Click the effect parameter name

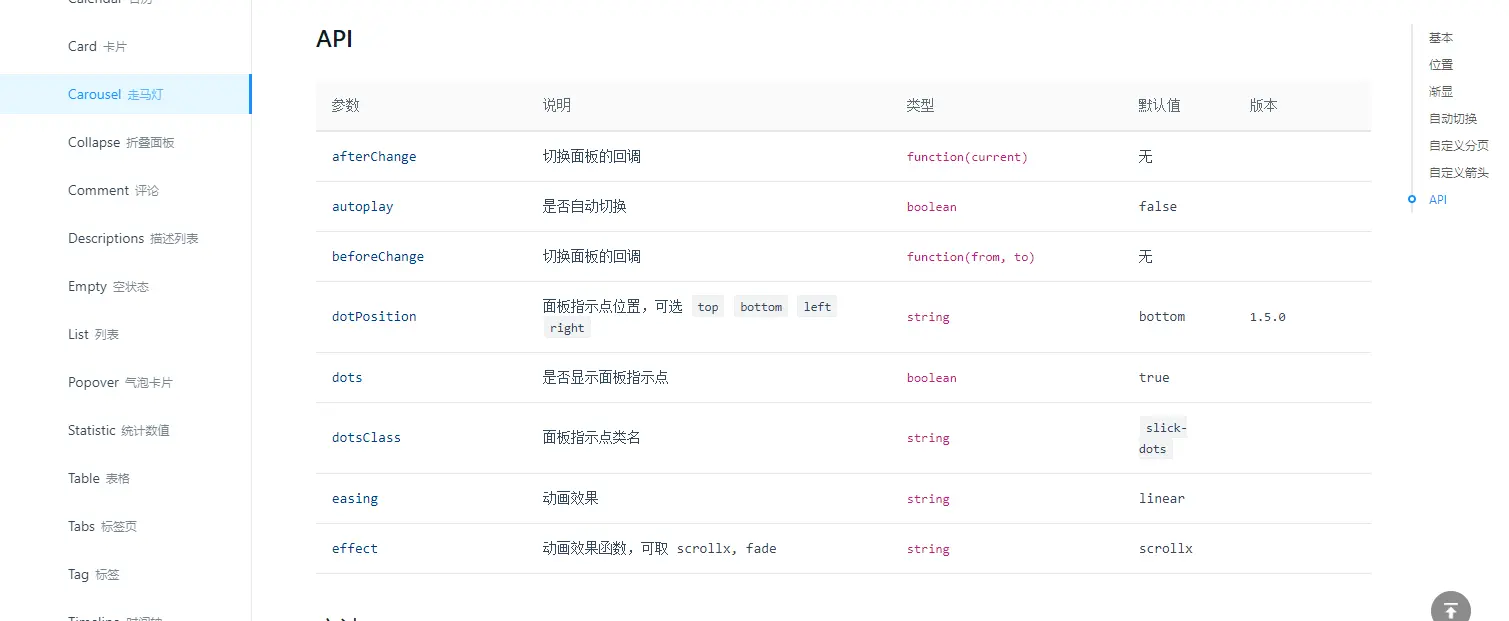355,549
